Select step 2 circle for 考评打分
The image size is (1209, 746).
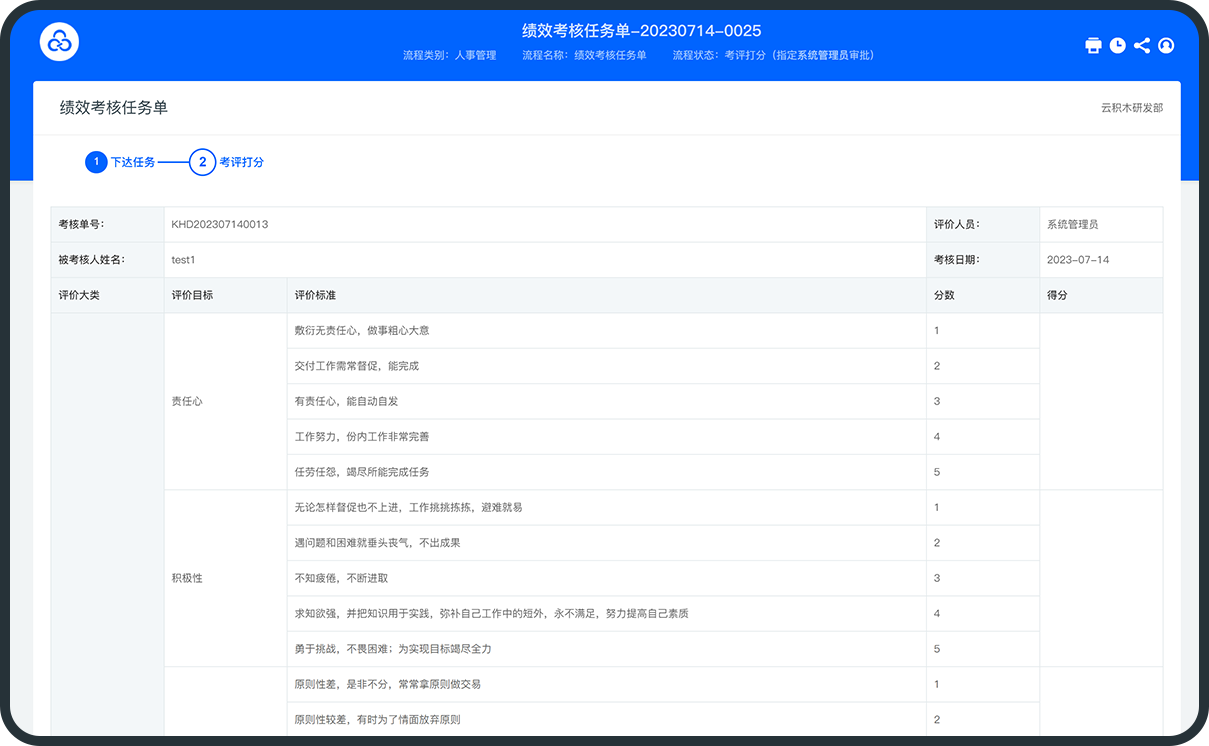coord(202,162)
